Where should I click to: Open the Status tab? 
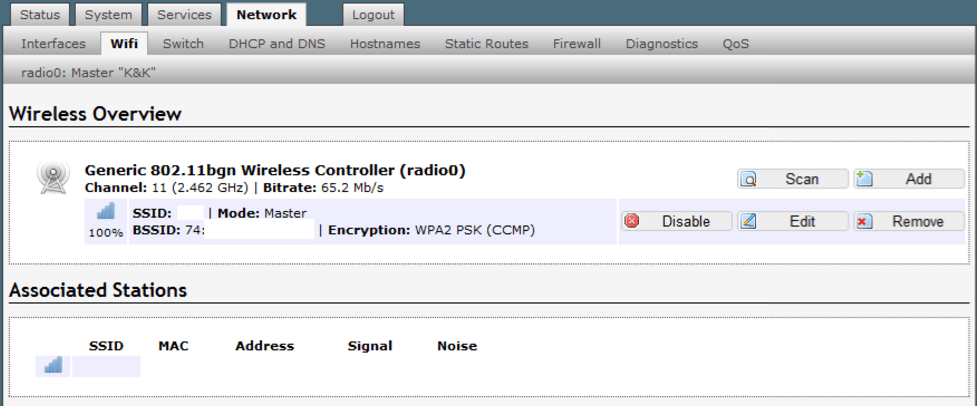[x=40, y=15]
